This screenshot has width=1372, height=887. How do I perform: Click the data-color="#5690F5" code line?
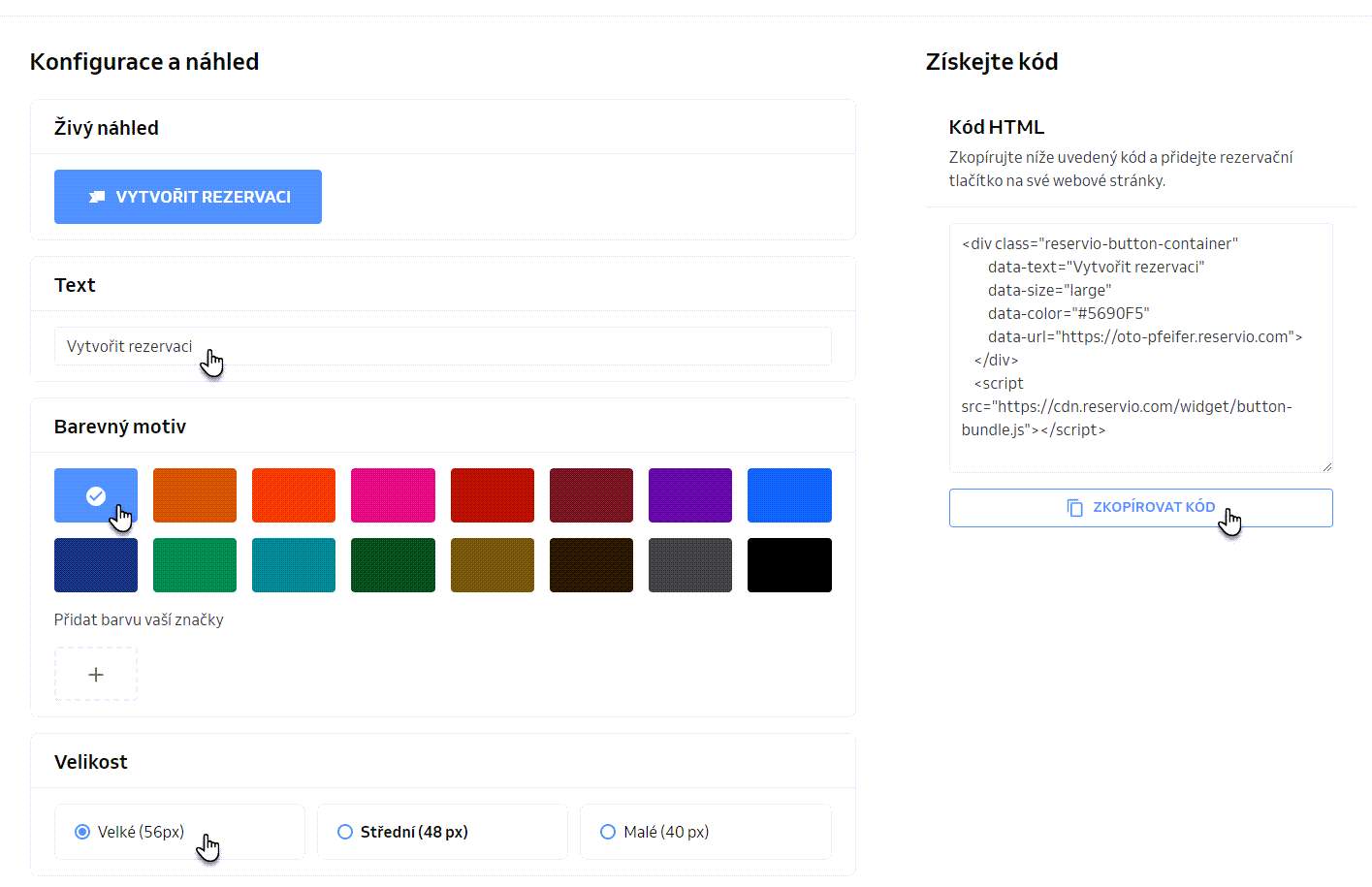click(x=1069, y=313)
